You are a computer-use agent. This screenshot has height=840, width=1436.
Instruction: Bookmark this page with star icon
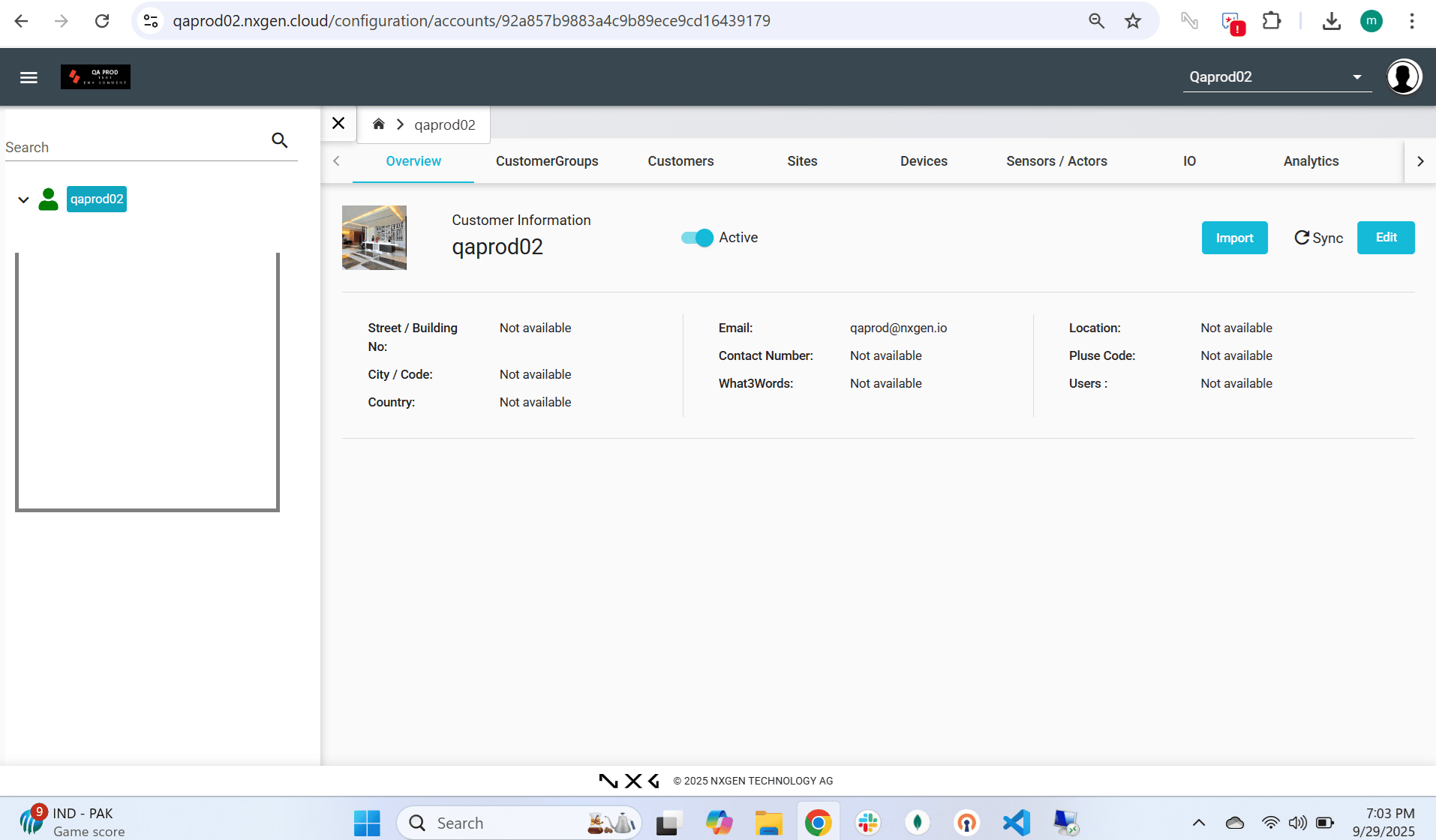(x=1133, y=21)
